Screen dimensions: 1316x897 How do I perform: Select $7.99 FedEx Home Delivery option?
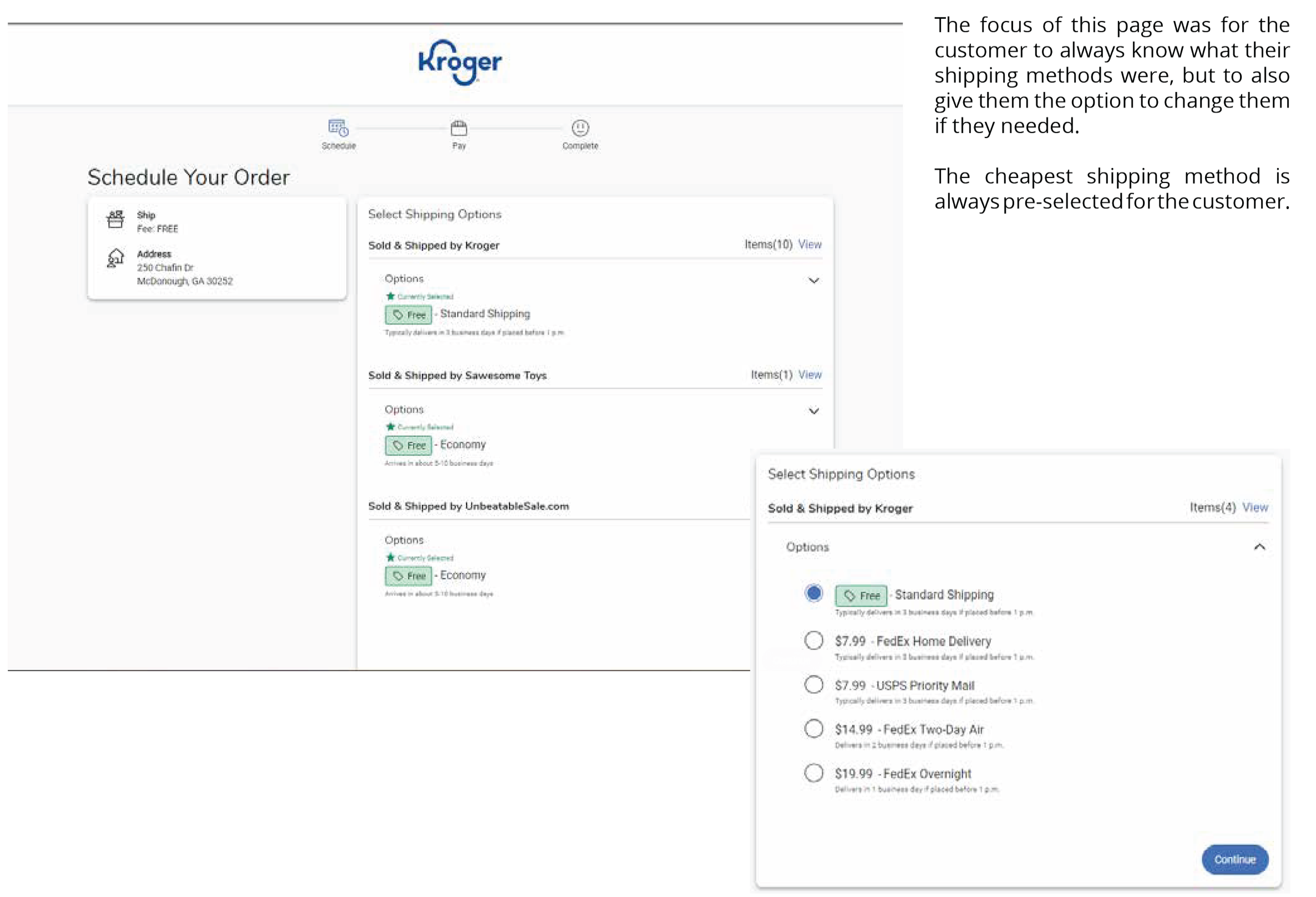[x=814, y=641]
